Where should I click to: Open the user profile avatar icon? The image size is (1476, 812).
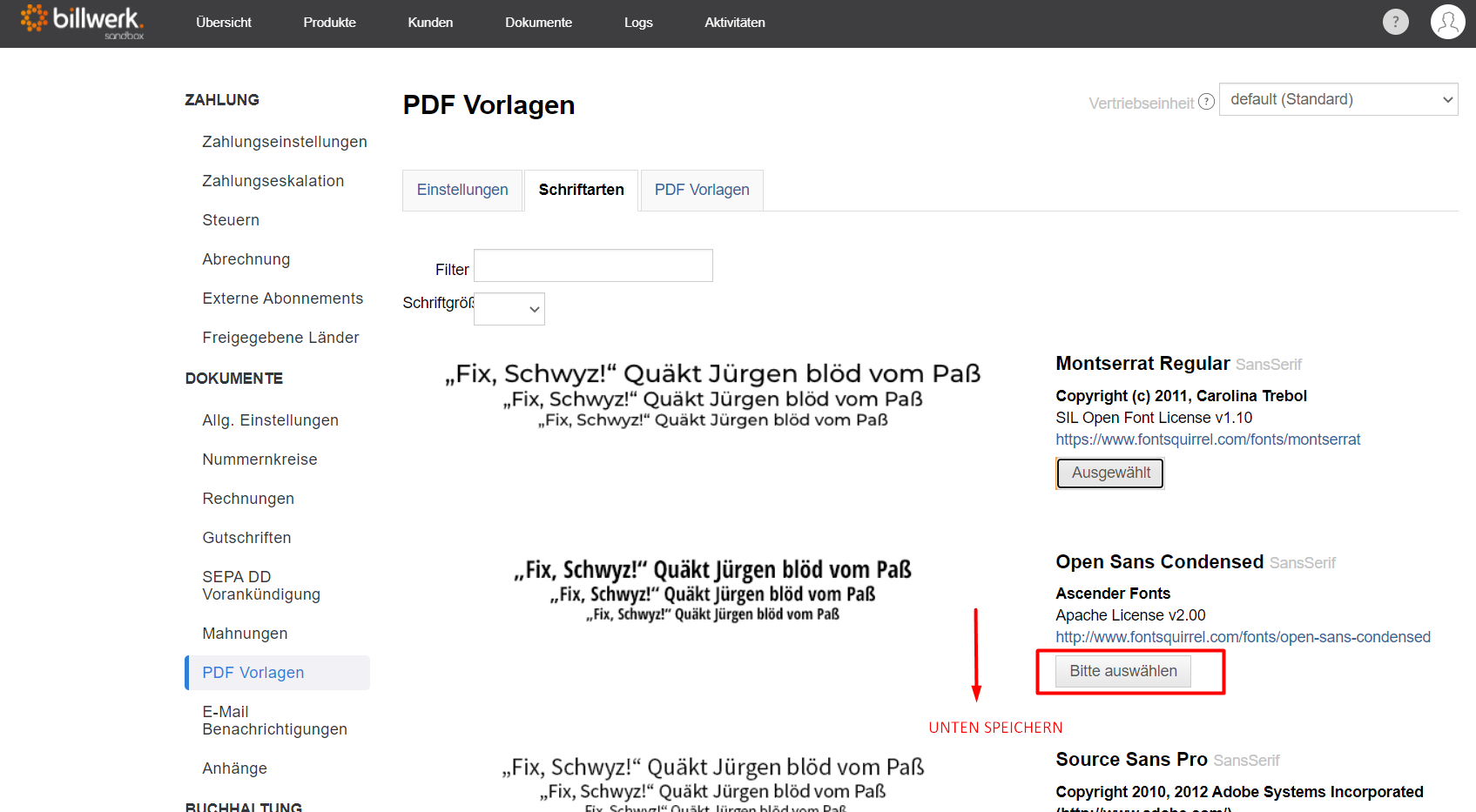1447,22
